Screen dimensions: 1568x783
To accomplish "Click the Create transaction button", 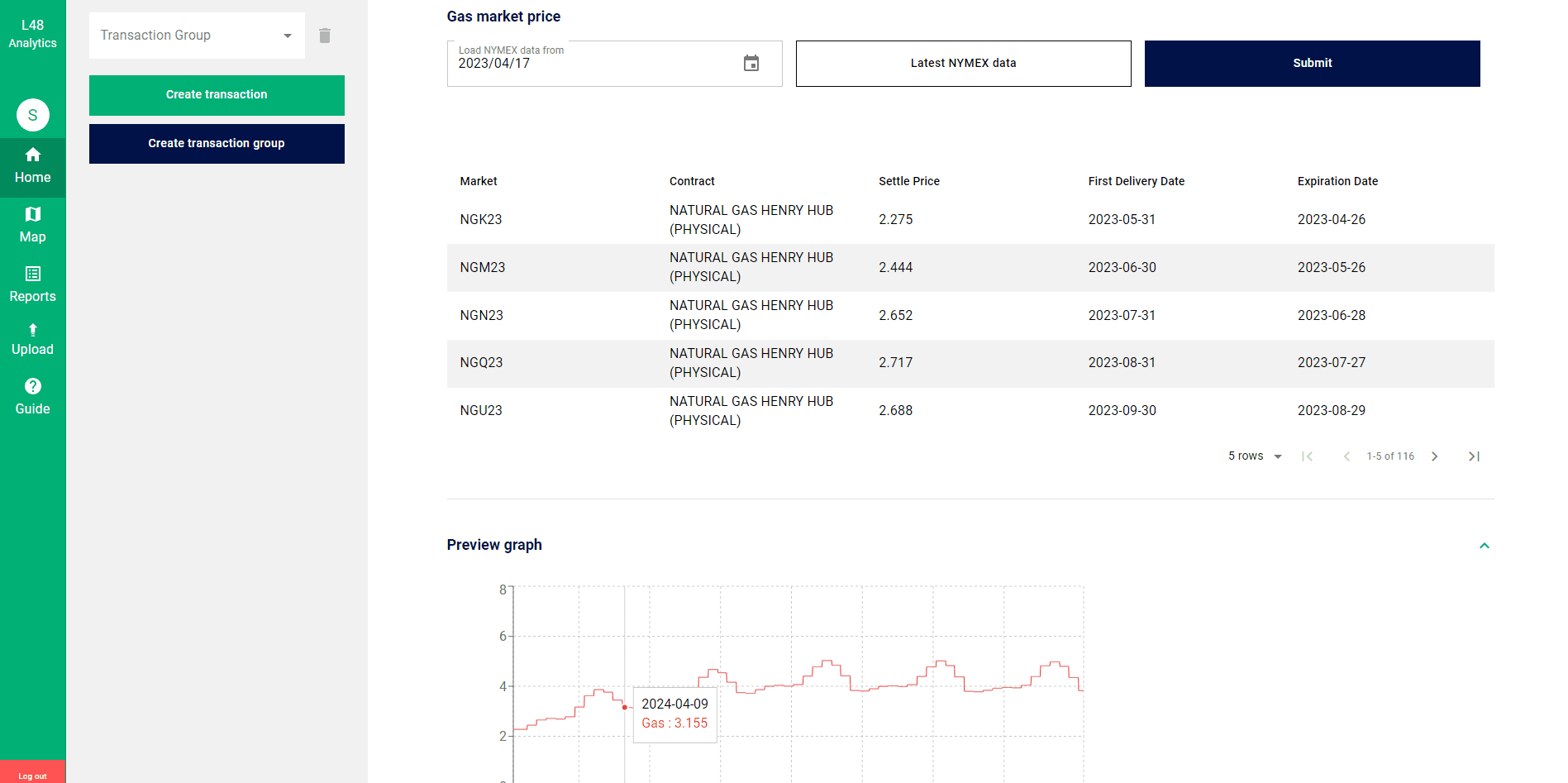I will coord(217,95).
